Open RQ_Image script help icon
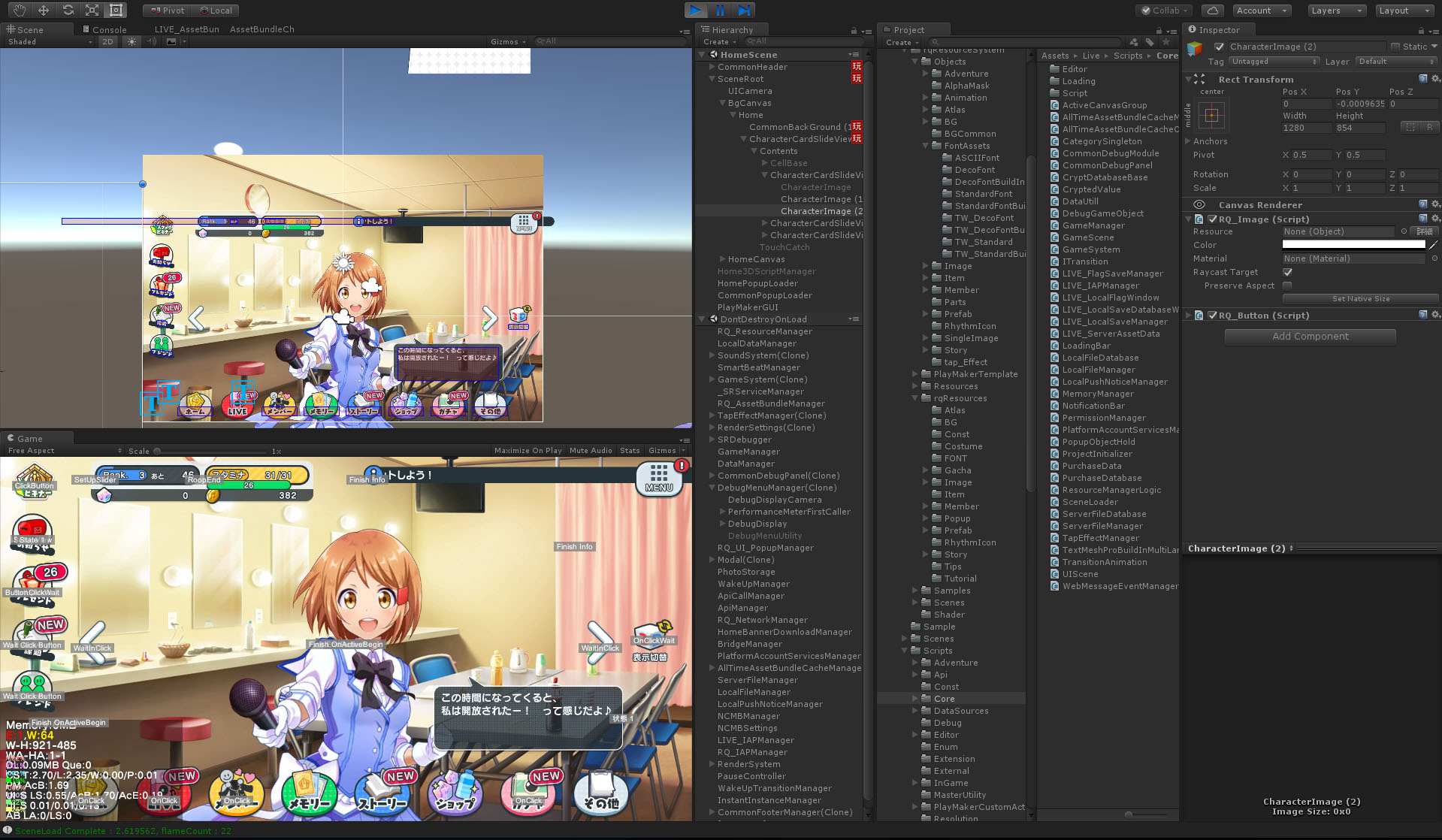The width and height of the screenshot is (1442, 840). 1423,219
